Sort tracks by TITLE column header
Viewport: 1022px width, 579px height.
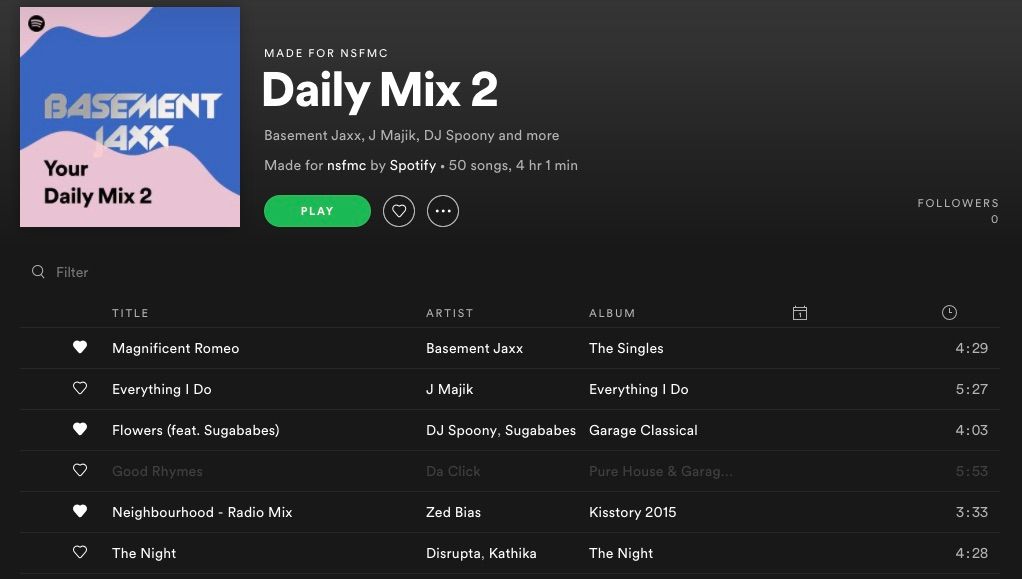[x=130, y=313]
